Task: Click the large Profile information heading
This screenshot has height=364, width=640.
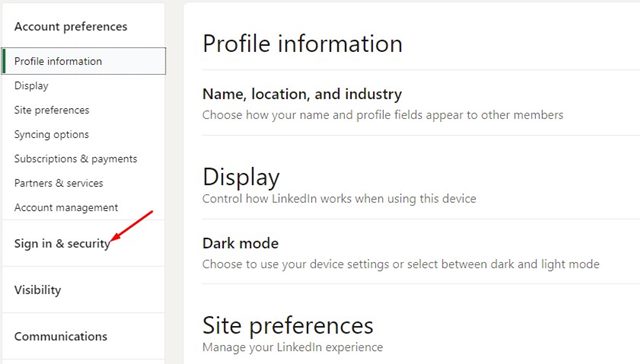Action: [302, 44]
